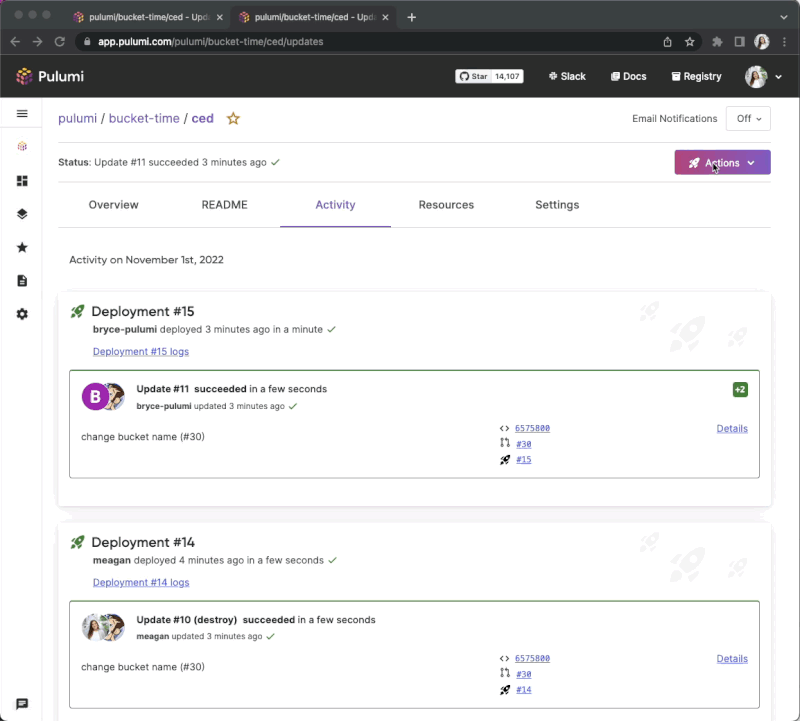The height and width of the screenshot is (721, 800).
Task: Toggle the browser side panel icon
Action: pos(739,42)
